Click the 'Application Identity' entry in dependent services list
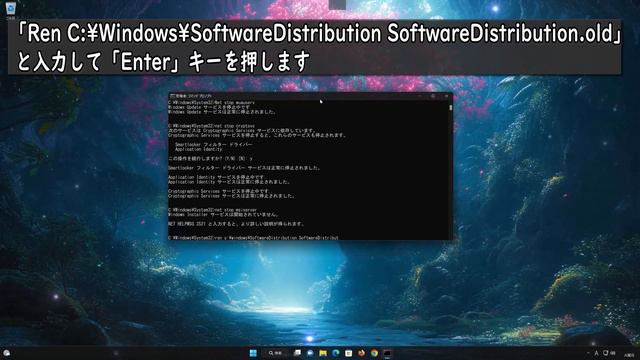Viewport: 640px width, 360px height. point(199,149)
